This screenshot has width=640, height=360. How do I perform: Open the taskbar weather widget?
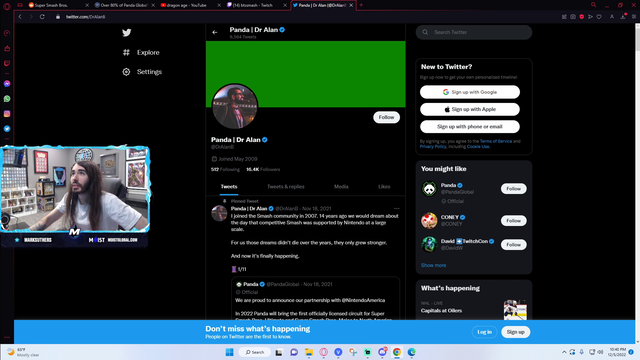[24, 352]
